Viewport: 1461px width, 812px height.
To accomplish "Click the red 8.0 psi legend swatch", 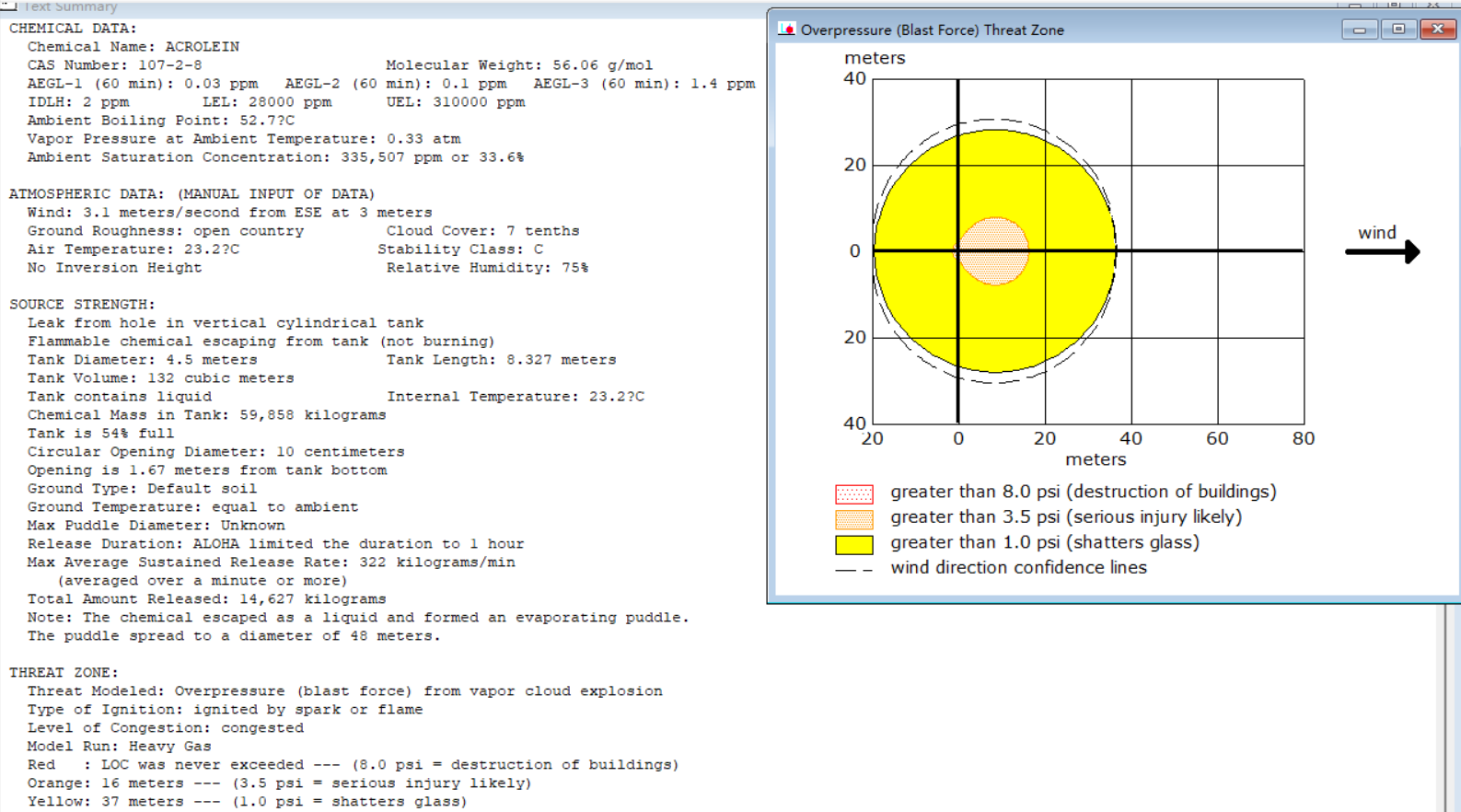I will [854, 493].
